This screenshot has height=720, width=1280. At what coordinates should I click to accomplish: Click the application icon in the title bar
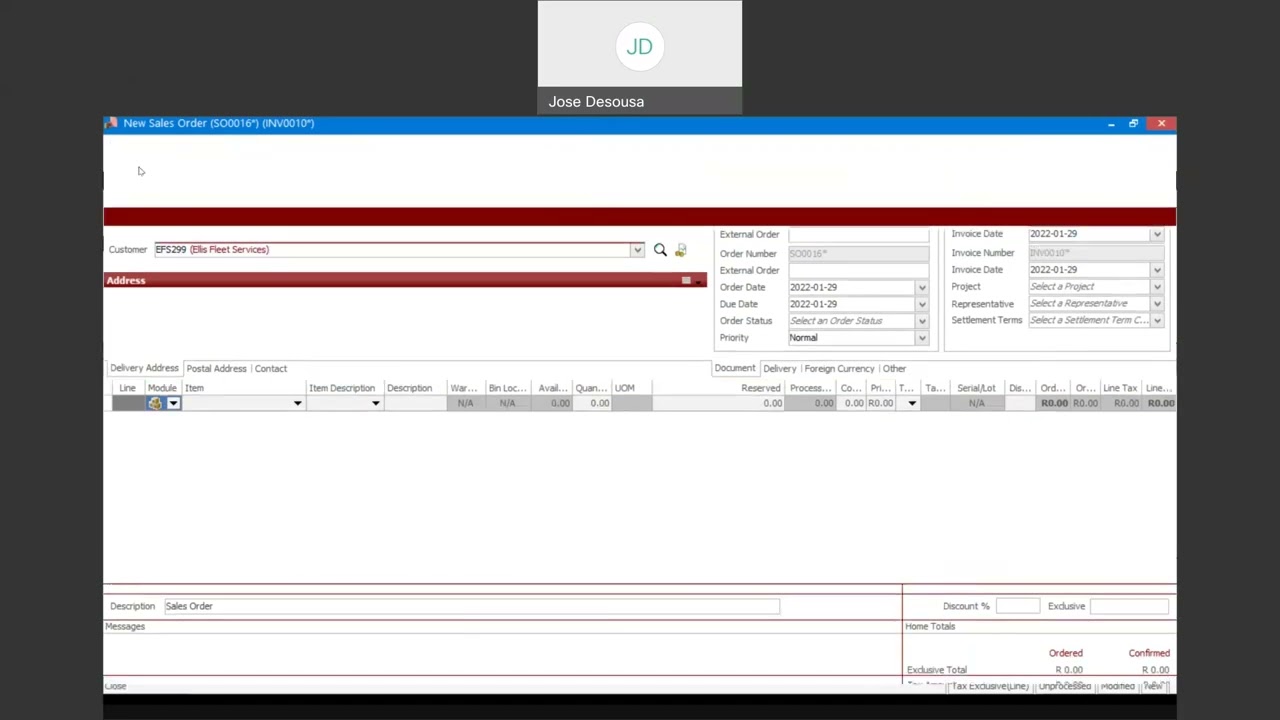click(111, 123)
